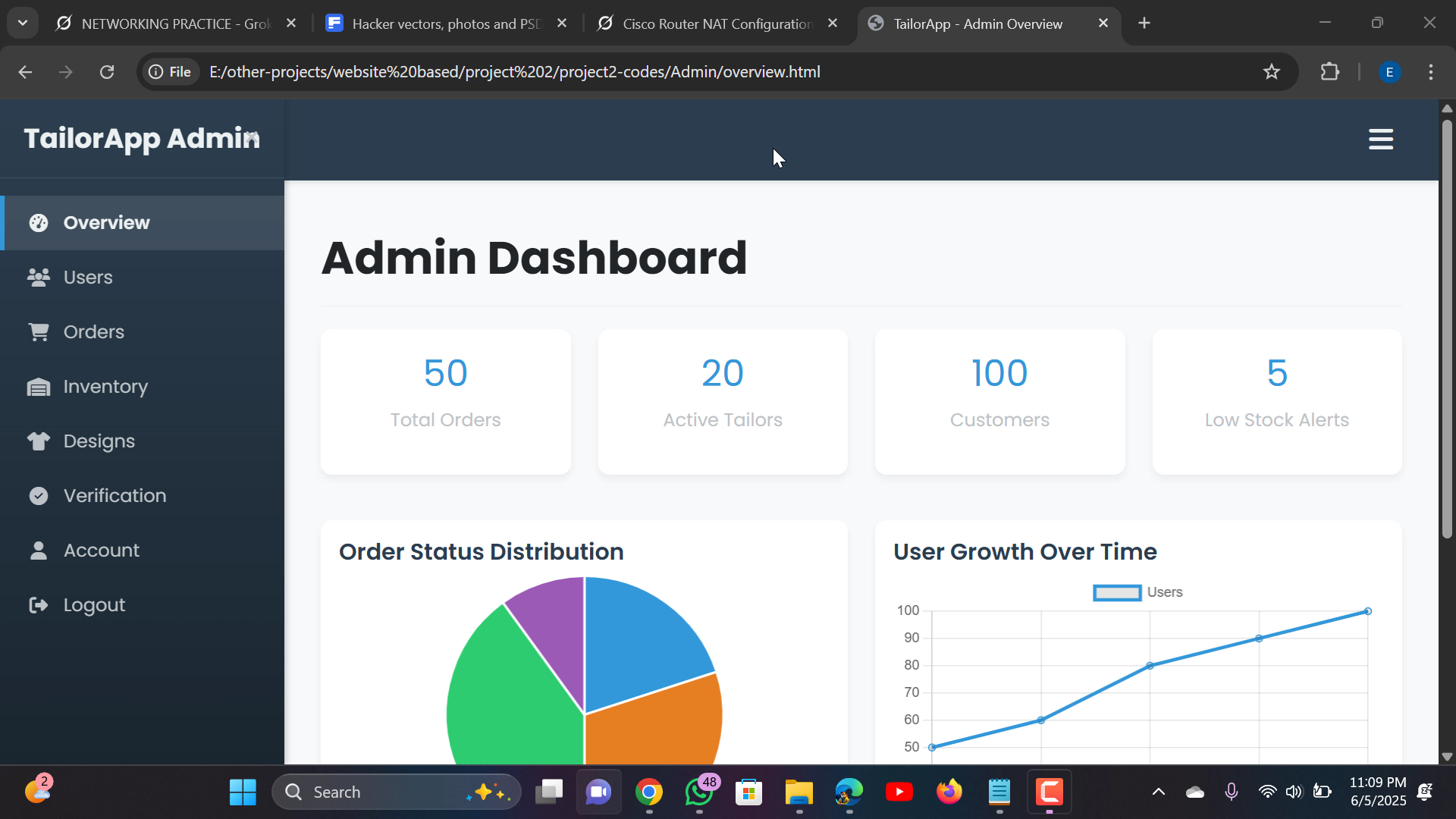1456x819 pixels.
Task: Open Firefox from the taskbar
Action: (949, 792)
